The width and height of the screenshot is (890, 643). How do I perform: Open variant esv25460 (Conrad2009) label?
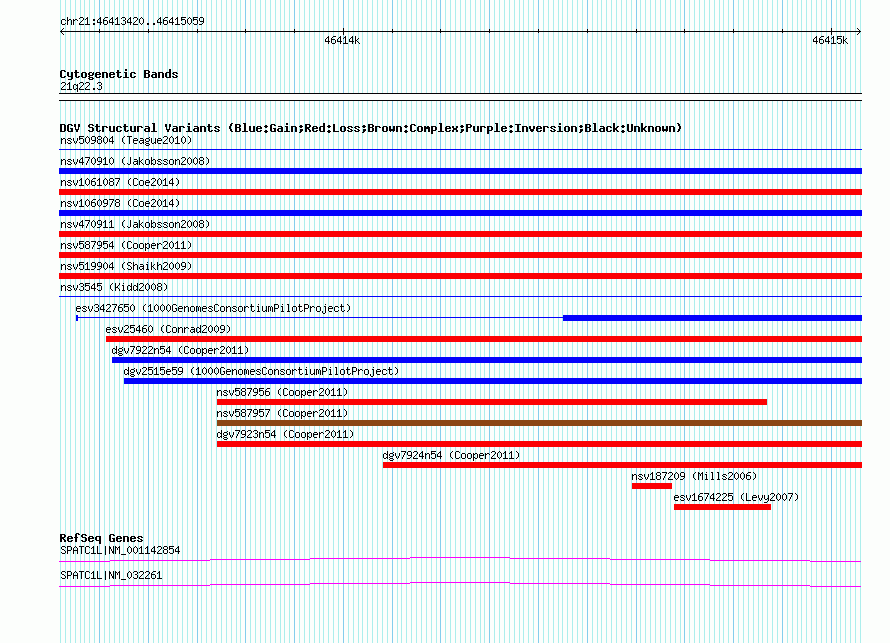168,329
